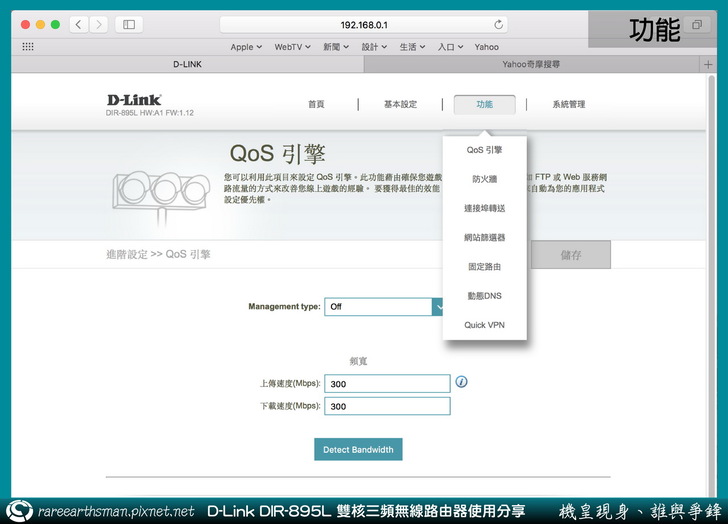Open Quick VPN menu entry
728x524 pixels.
pyautogui.click(x=484, y=325)
